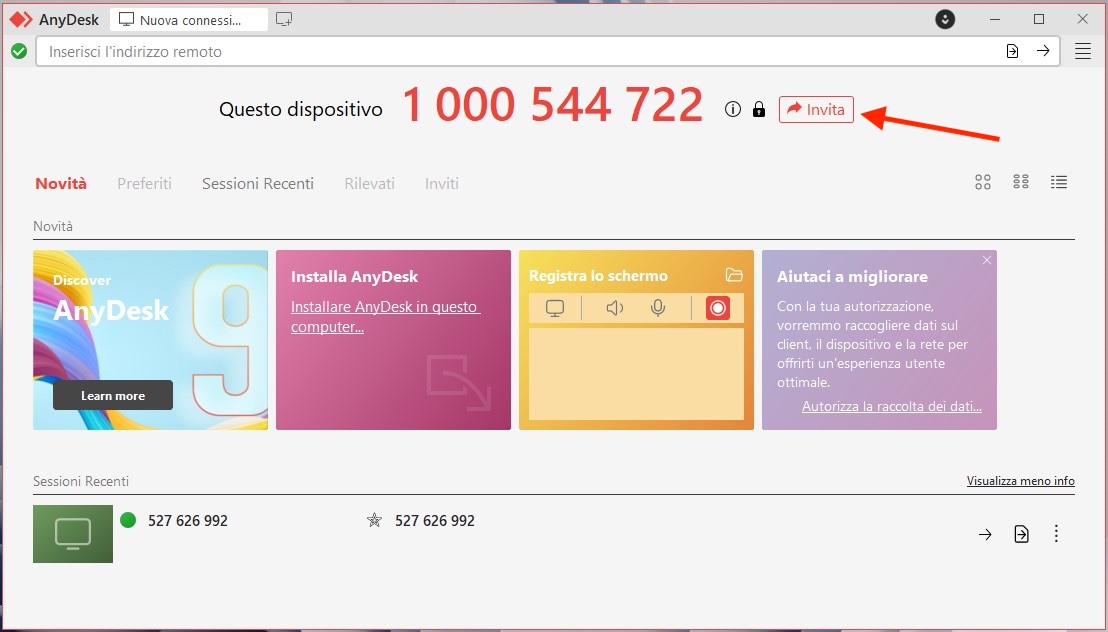Select list view icon
Viewport: 1108px width, 632px height.
click(1059, 182)
